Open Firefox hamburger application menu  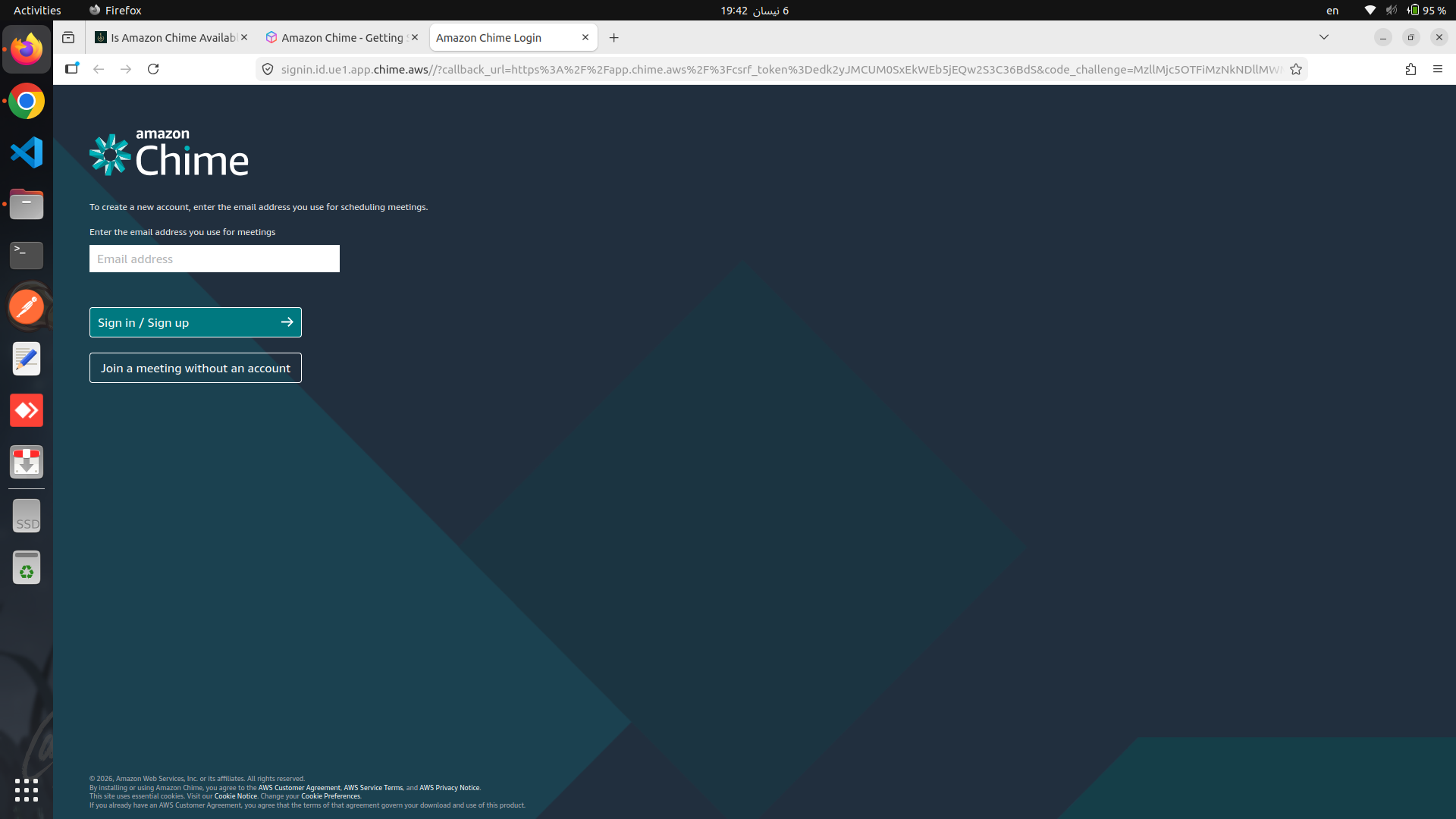pos(1438,69)
